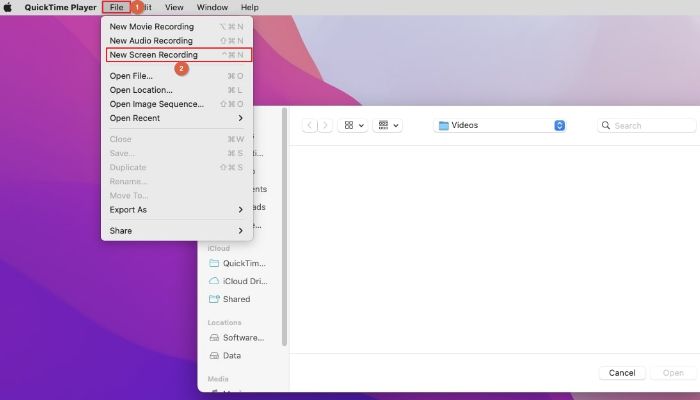
Task: Open the Window menu
Action: pos(212,7)
